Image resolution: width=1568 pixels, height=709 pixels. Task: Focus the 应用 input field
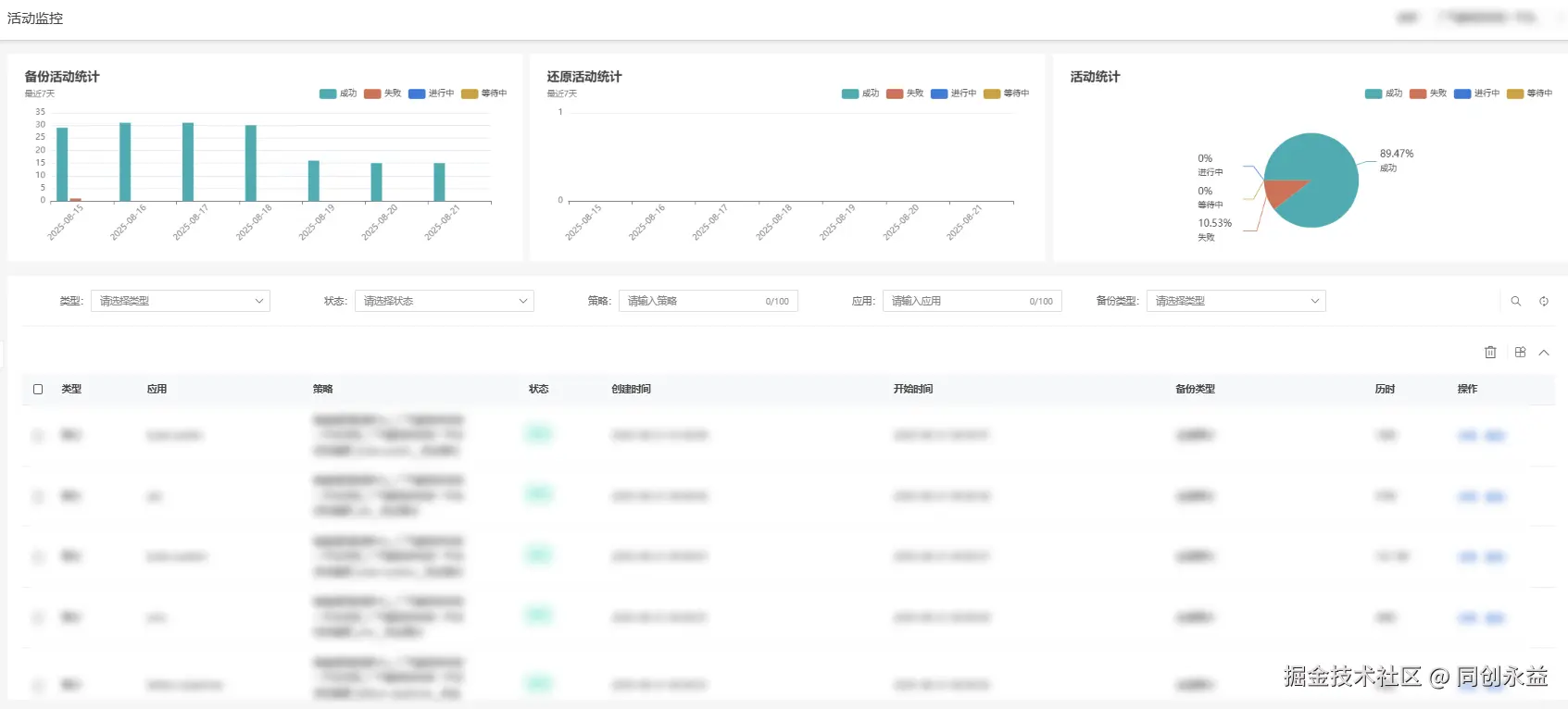[972, 301]
